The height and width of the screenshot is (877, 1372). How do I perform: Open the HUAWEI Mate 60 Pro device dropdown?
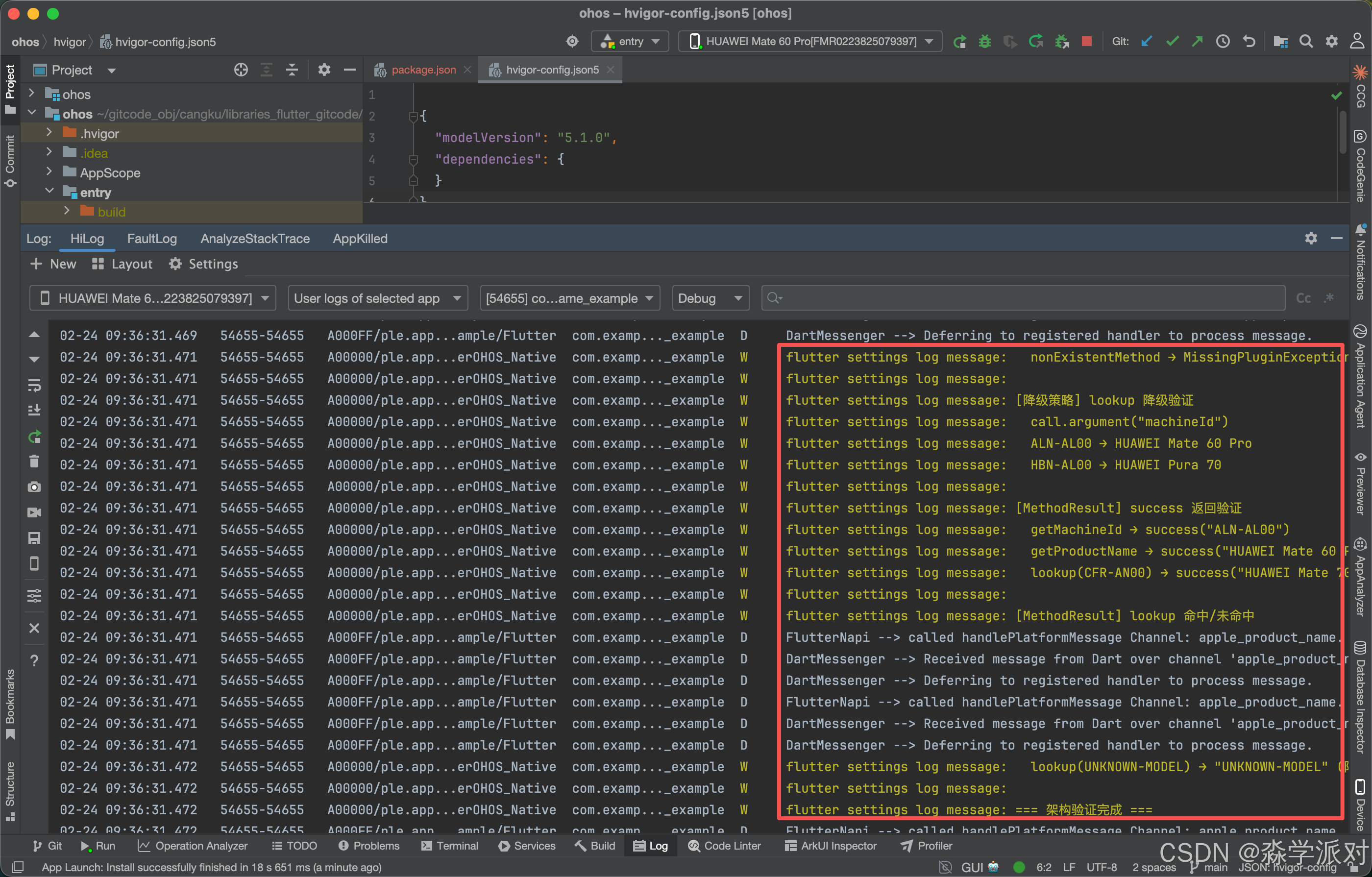[810, 42]
